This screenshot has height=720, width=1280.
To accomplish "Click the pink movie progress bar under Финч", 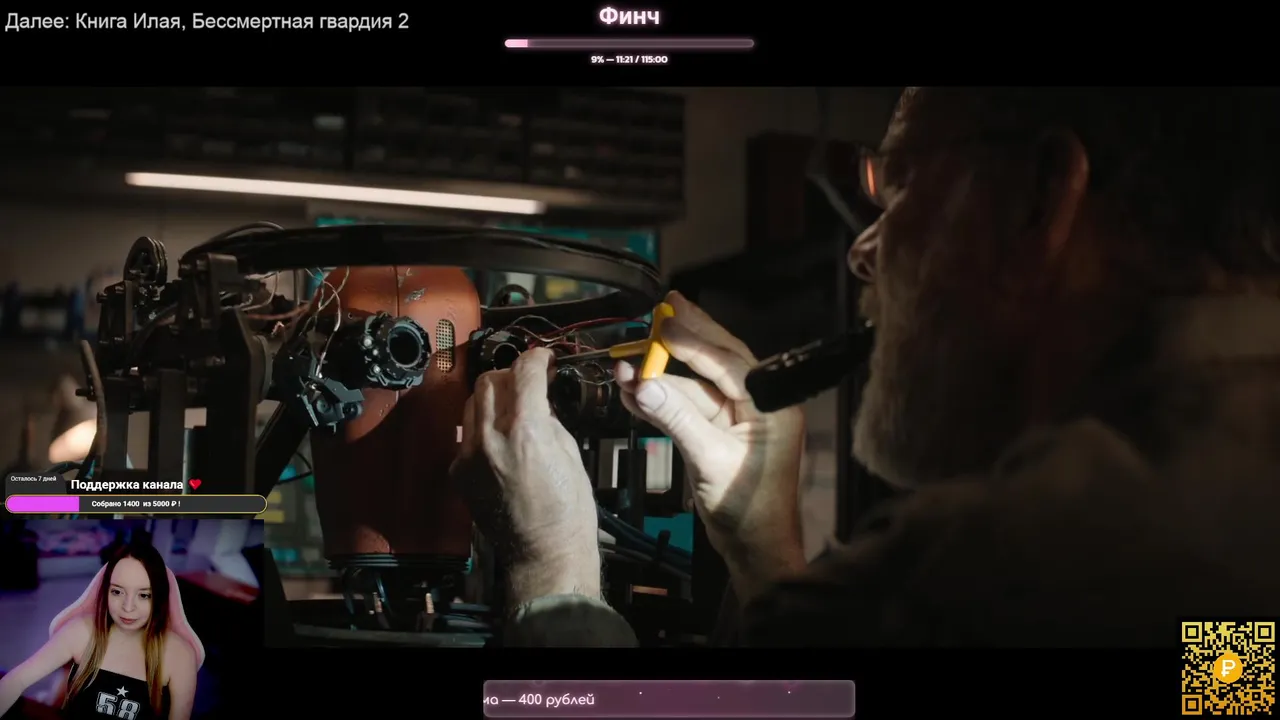I will point(629,43).
